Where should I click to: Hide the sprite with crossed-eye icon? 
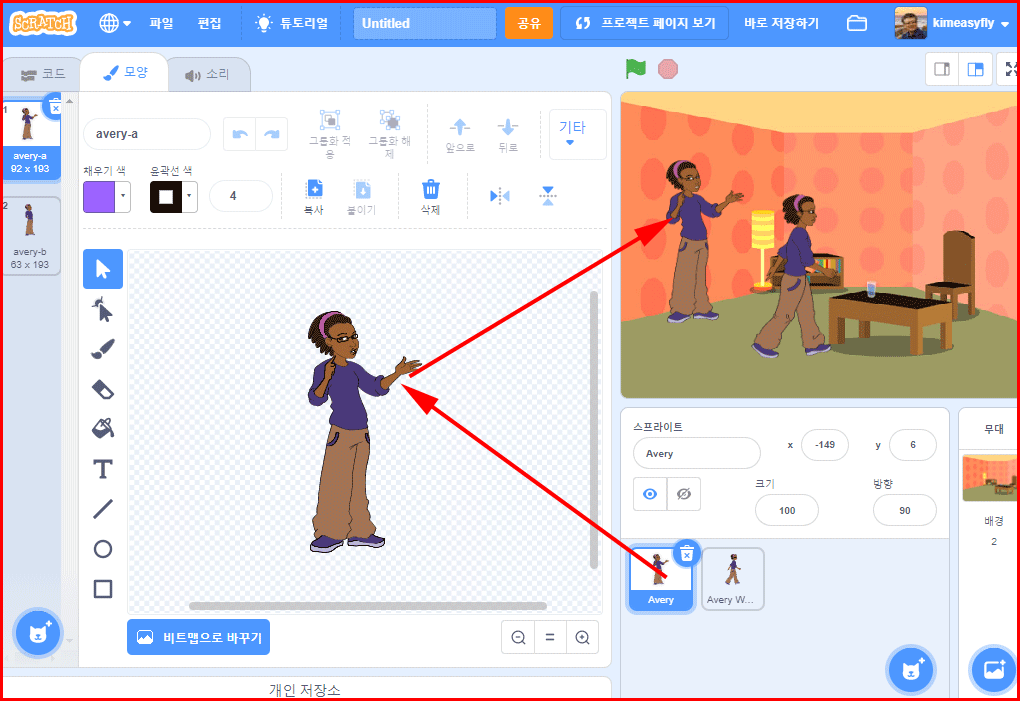click(x=684, y=494)
